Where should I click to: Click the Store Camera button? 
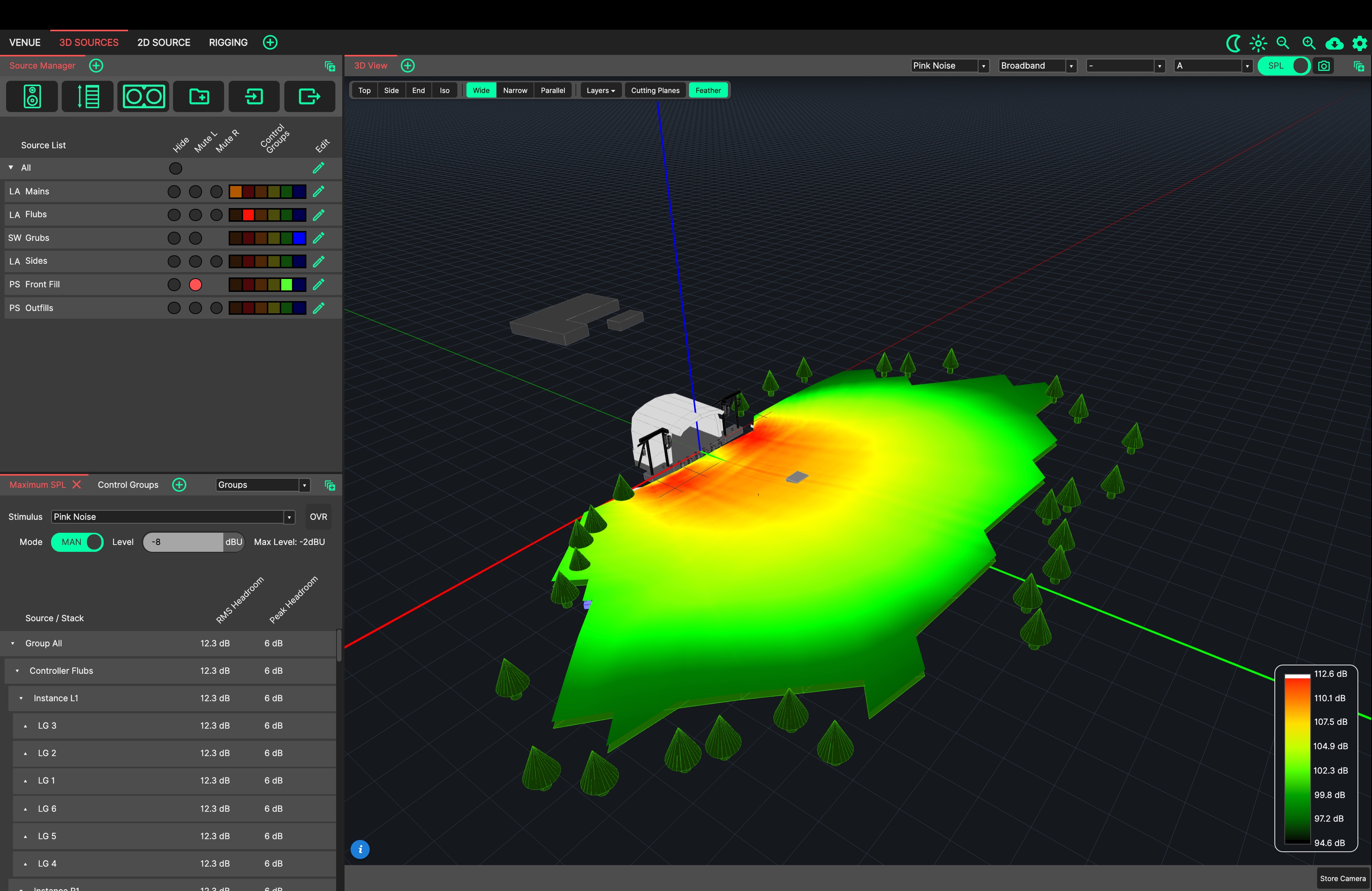pos(1343,879)
